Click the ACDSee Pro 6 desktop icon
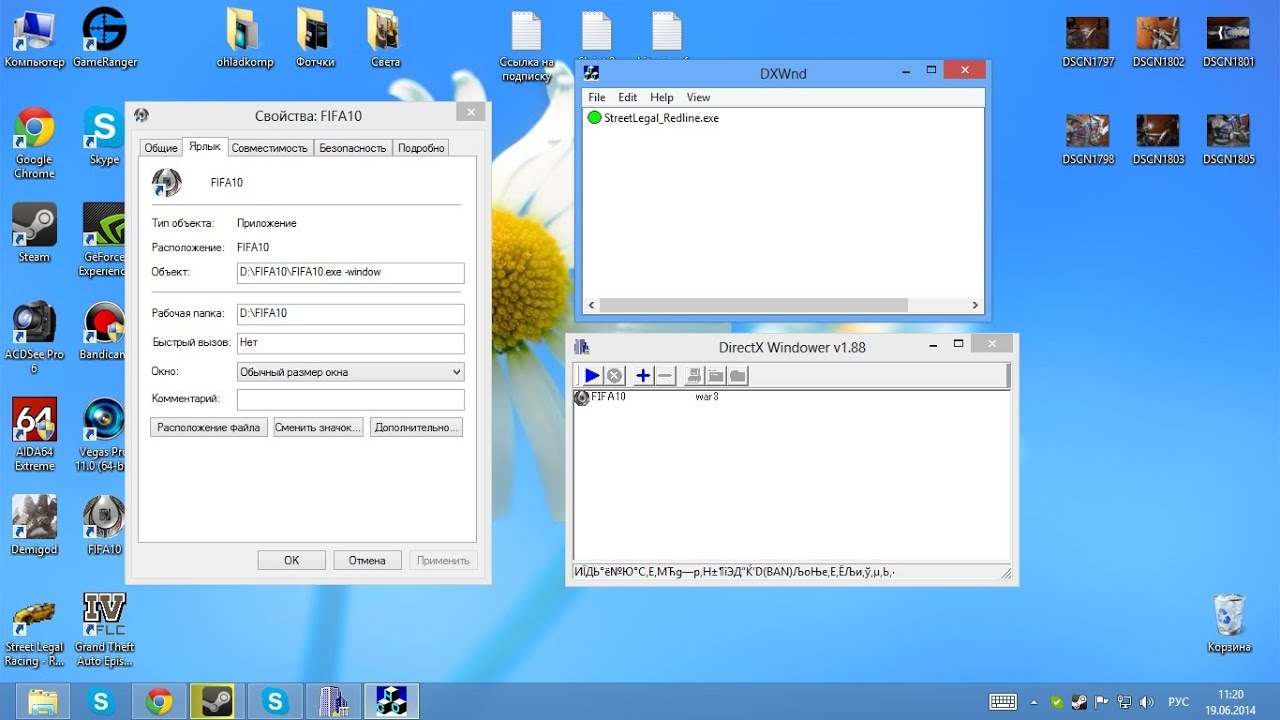Screen dimensions: 1280x720 (x=34, y=337)
